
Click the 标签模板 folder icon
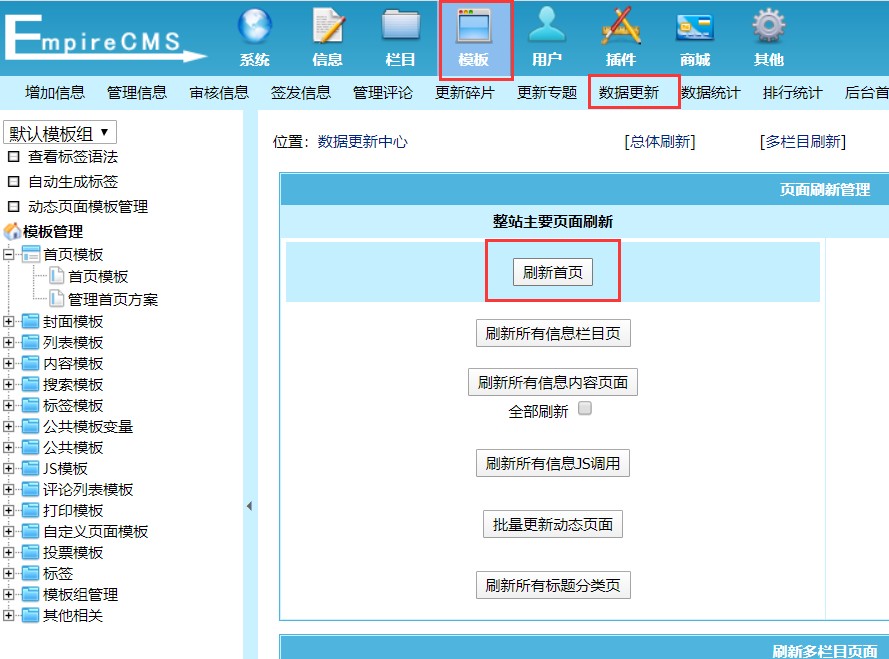[x=31, y=405]
